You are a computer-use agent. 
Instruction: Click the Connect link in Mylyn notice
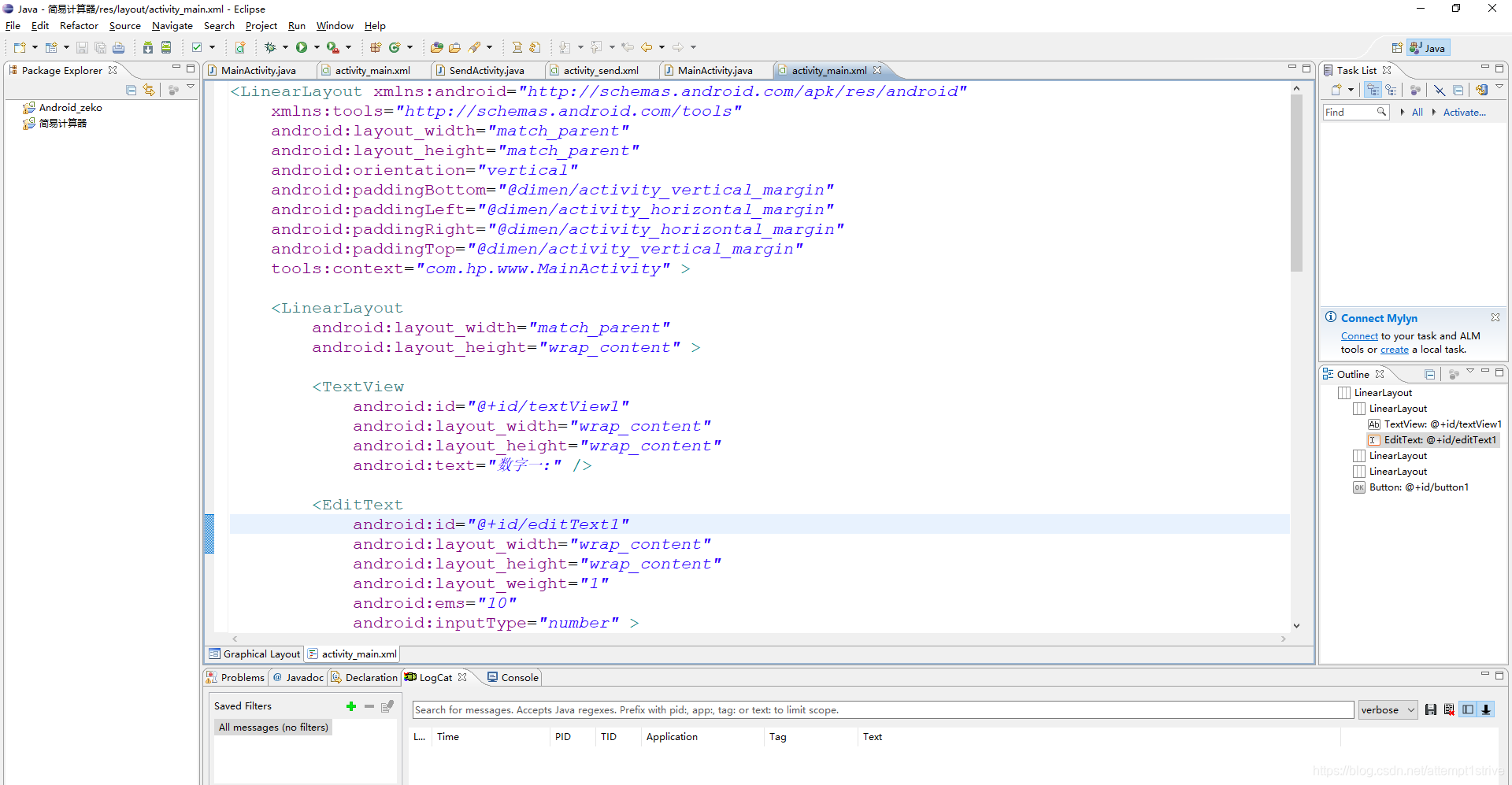1359,336
